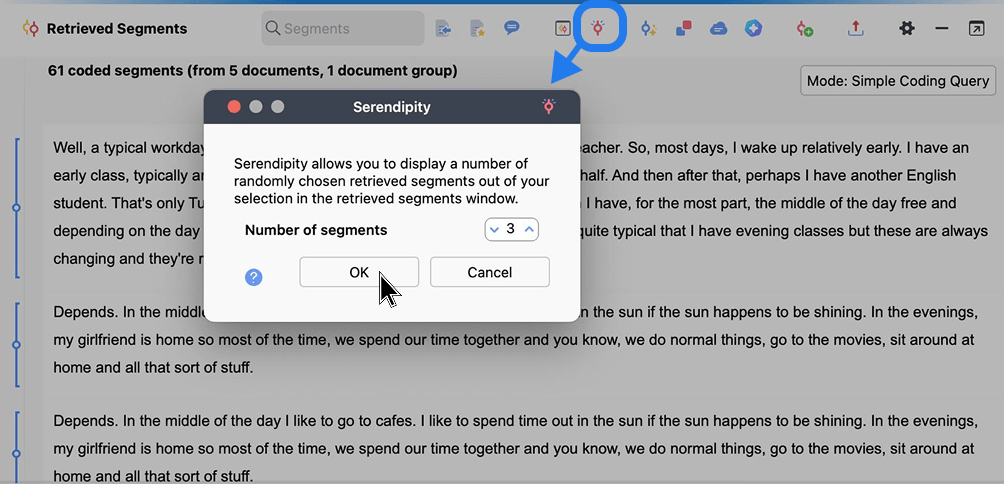Cancel the Serendipity dialog
This screenshot has height=484, width=1004.
click(490, 272)
